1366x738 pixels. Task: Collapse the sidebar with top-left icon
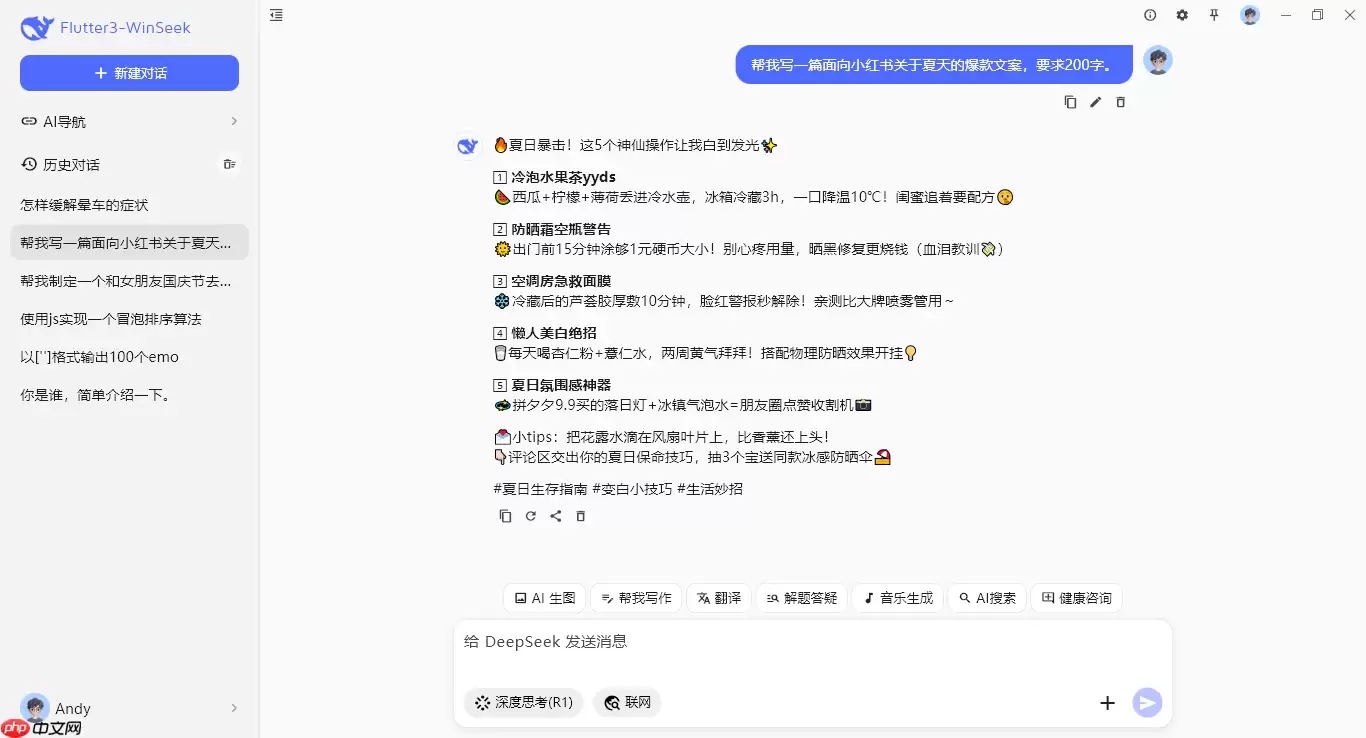click(276, 15)
